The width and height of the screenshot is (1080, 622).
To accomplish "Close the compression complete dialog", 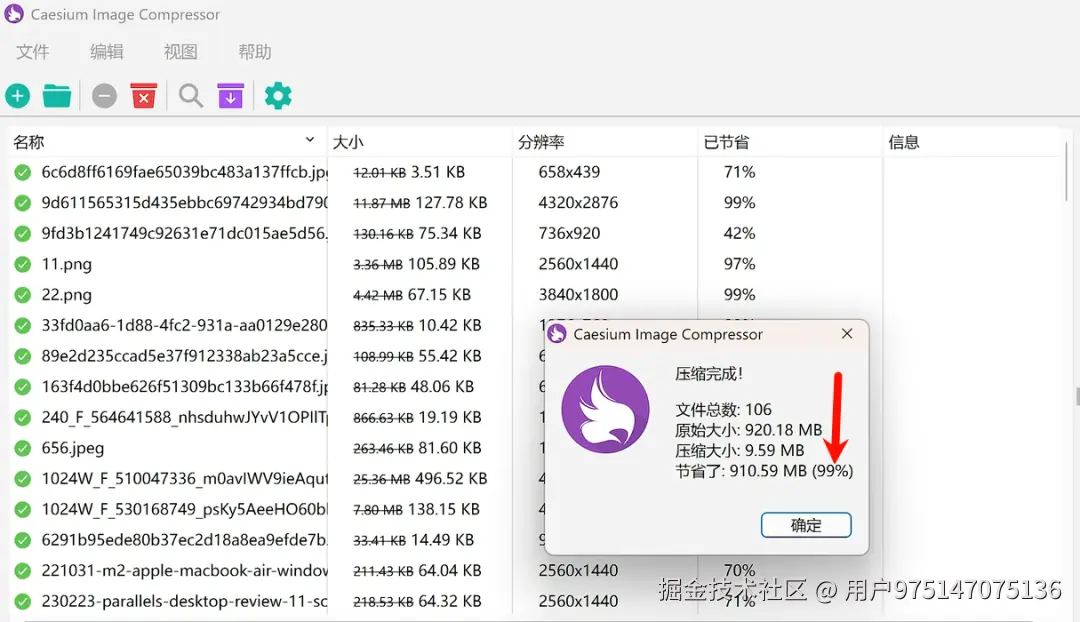I will click(x=847, y=333).
